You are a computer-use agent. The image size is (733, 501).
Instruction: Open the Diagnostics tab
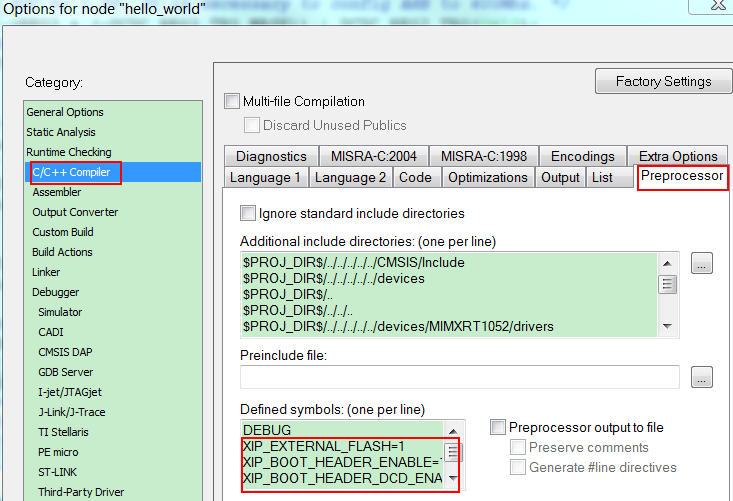(271, 156)
